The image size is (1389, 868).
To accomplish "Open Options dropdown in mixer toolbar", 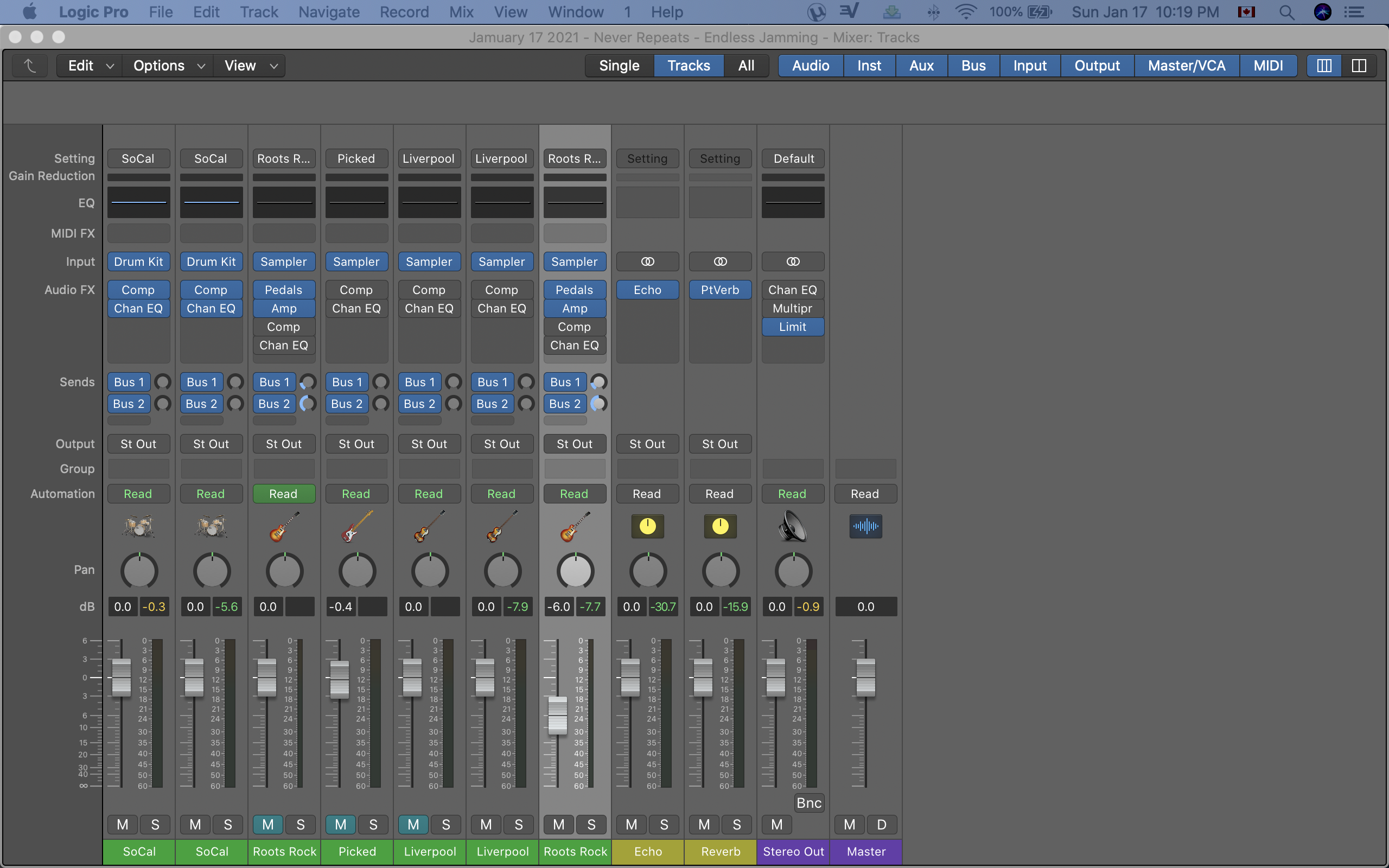I will click(168, 66).
